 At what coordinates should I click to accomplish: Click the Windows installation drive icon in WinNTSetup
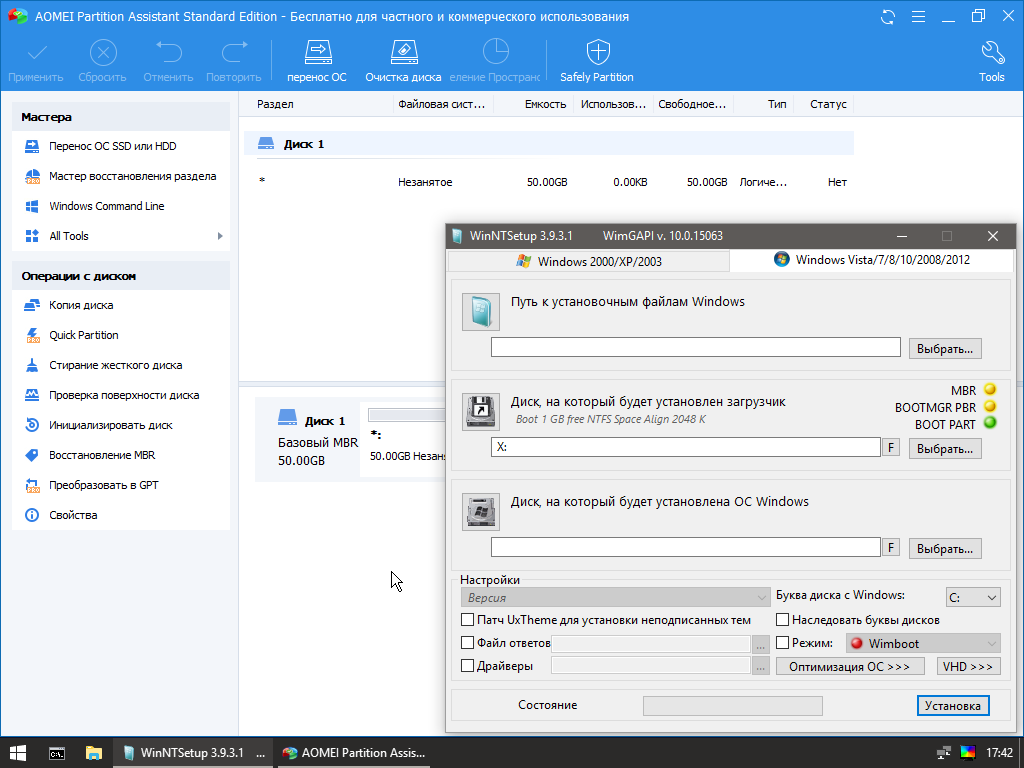pyautogui.click(x=481, y=511)
